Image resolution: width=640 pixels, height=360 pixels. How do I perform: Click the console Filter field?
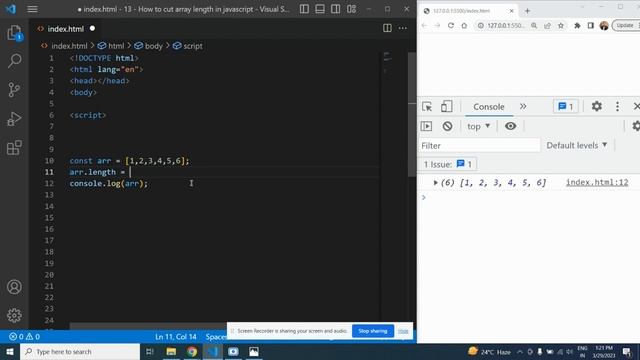point(479,145)
